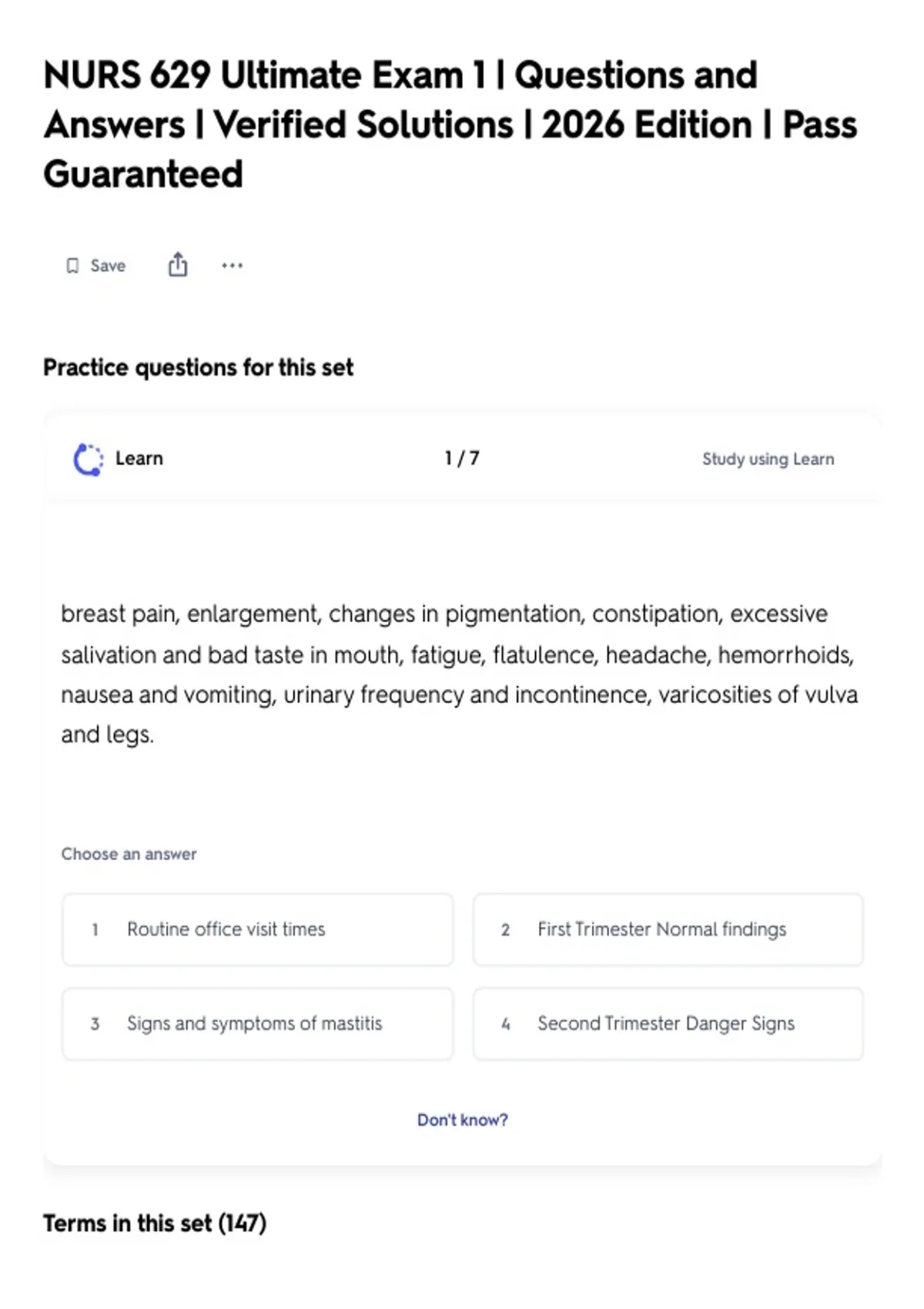924x1309 pixels.
Task: Click the Don't know? link
Action: pyautogui.click(x=463, y=1120)
